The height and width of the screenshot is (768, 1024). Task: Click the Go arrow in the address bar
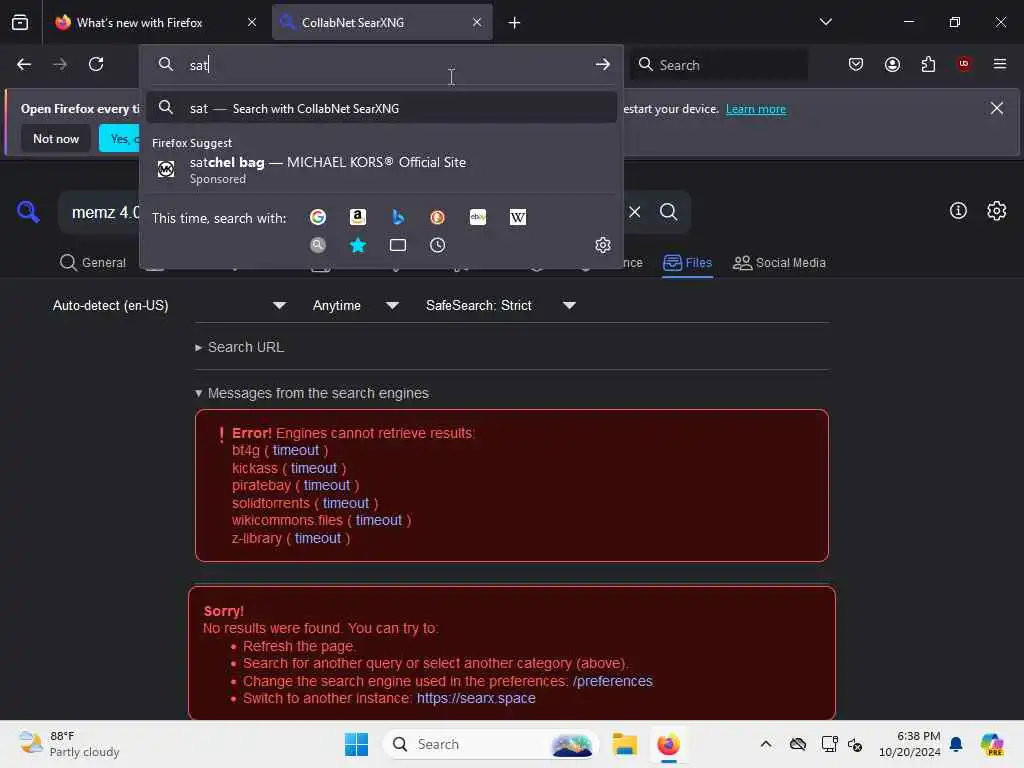[x=602, y=64]
